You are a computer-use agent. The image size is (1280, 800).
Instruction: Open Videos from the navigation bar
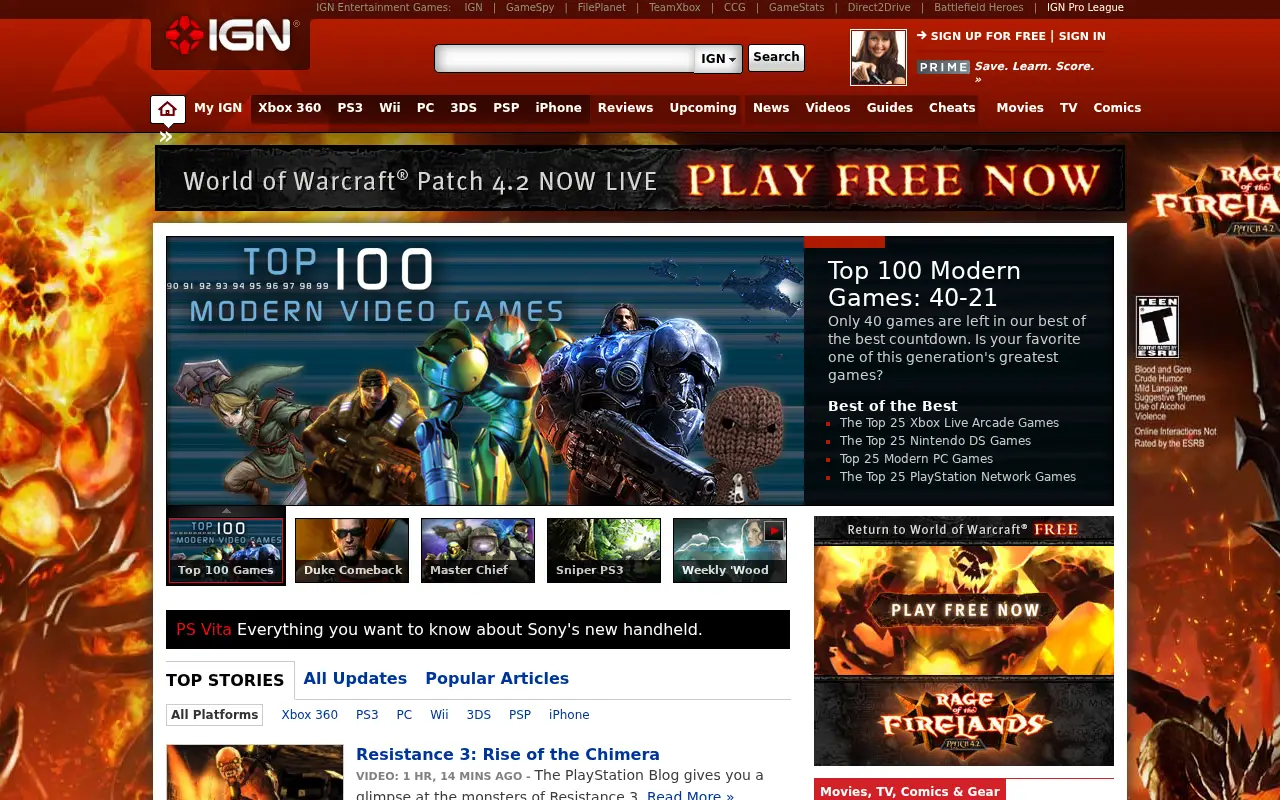coord(828,108)
